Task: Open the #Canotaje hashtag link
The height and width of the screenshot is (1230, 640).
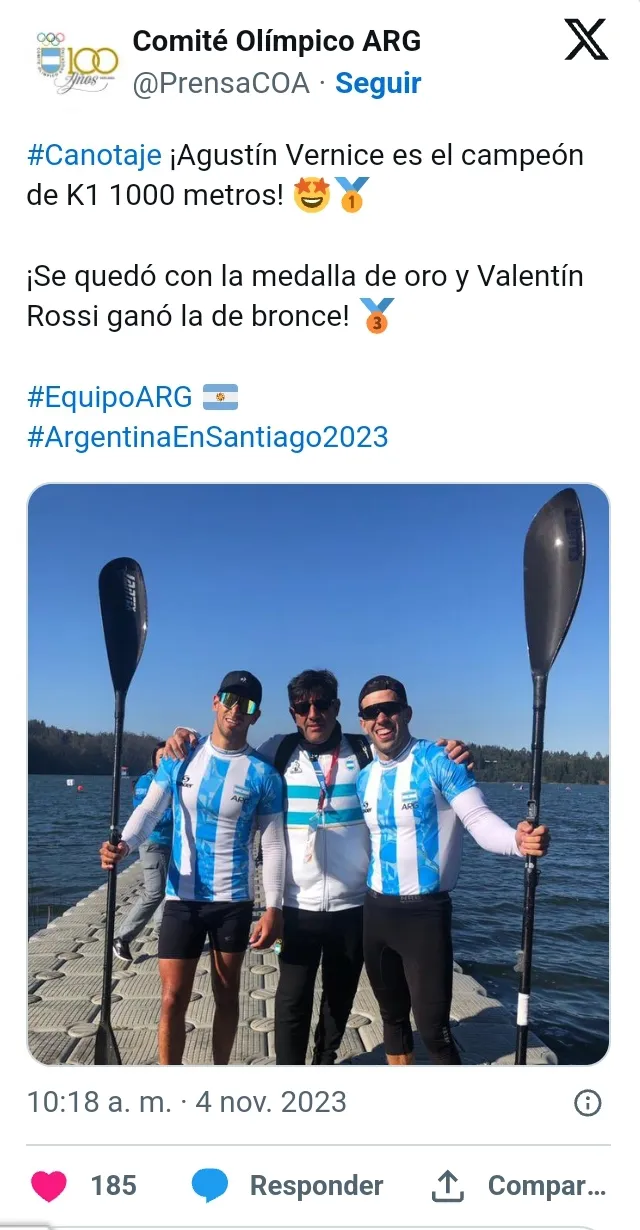Action: [94, 156]
